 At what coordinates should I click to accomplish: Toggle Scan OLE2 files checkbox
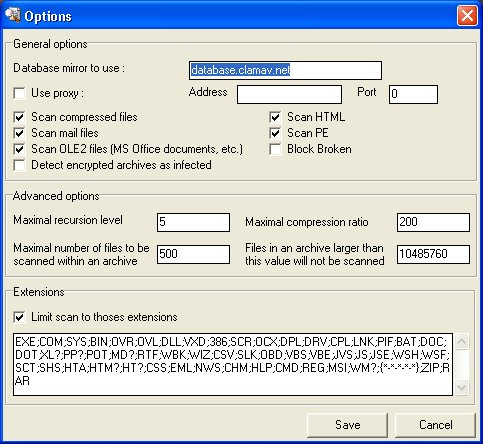point(19,149)
